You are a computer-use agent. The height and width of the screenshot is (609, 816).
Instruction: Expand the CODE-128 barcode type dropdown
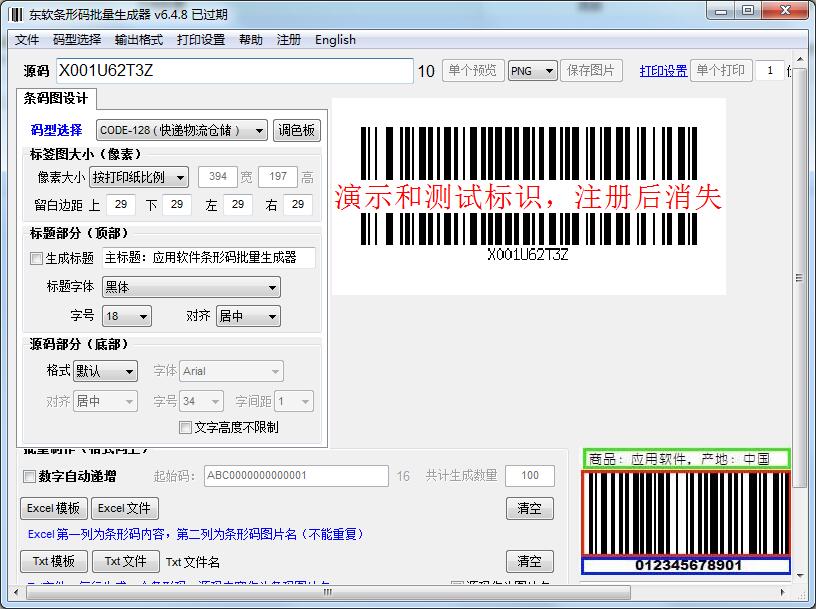[x=182, y=130]
